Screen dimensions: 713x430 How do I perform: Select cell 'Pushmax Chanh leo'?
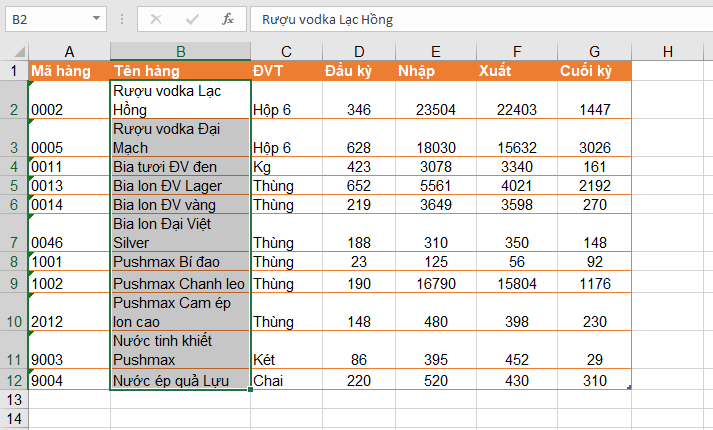click(181, 282)
